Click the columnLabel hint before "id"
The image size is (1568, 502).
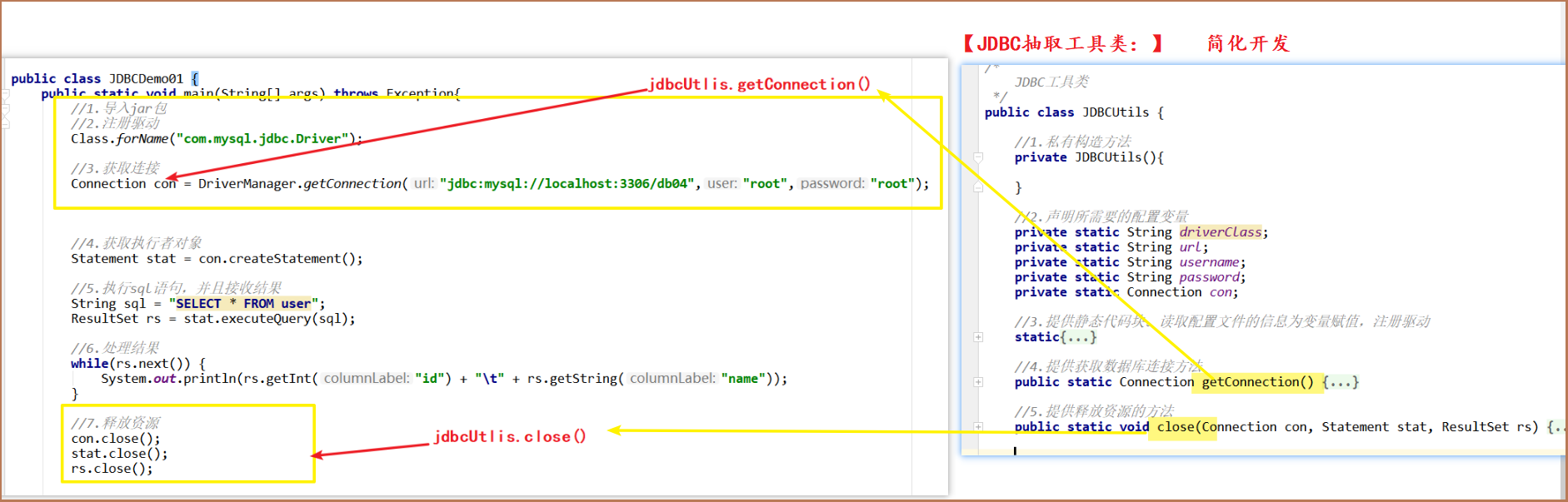(x=367, y=379)
